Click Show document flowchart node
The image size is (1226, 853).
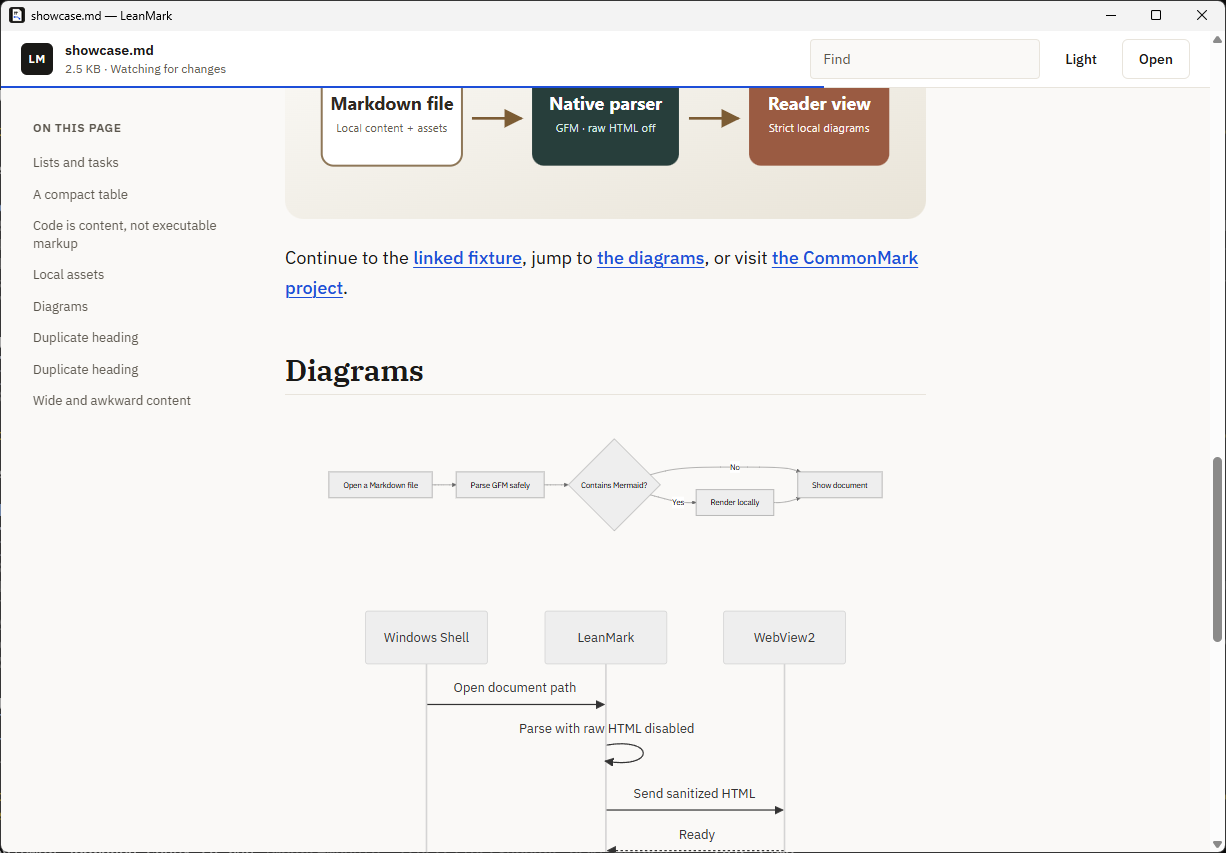(x=840, y=485)
